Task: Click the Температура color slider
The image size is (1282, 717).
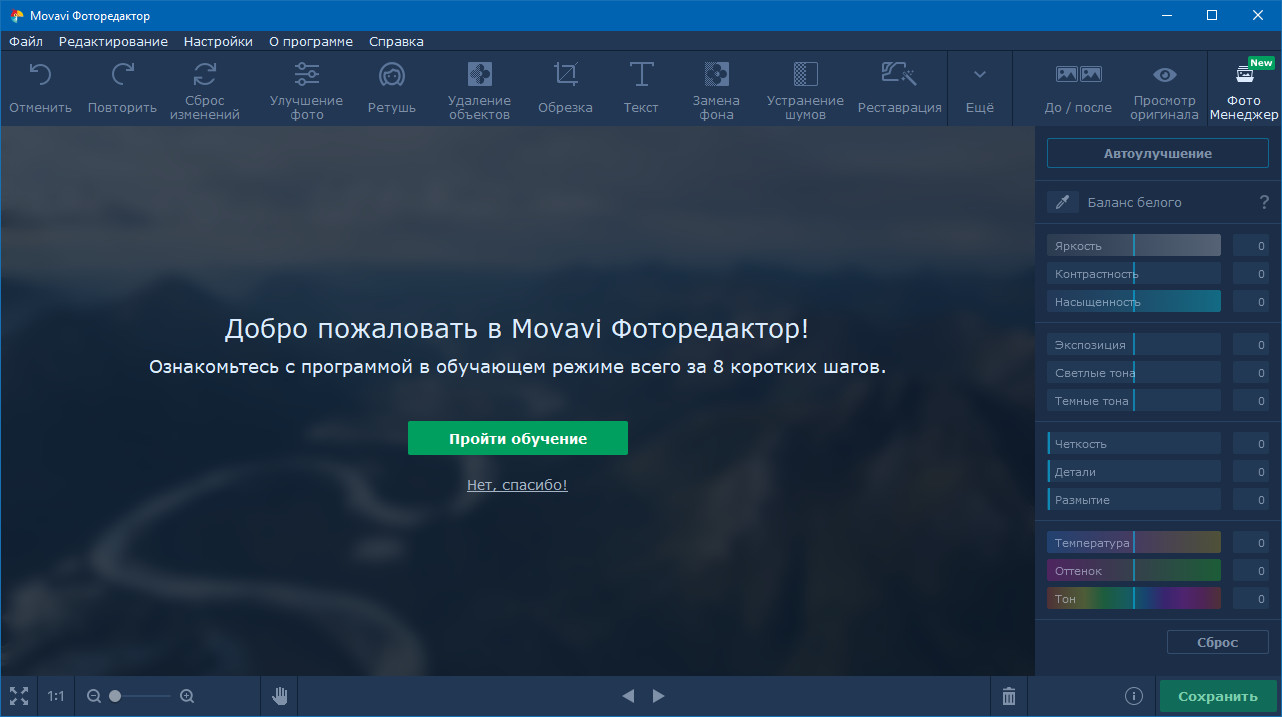Action: click(1134, 542)
